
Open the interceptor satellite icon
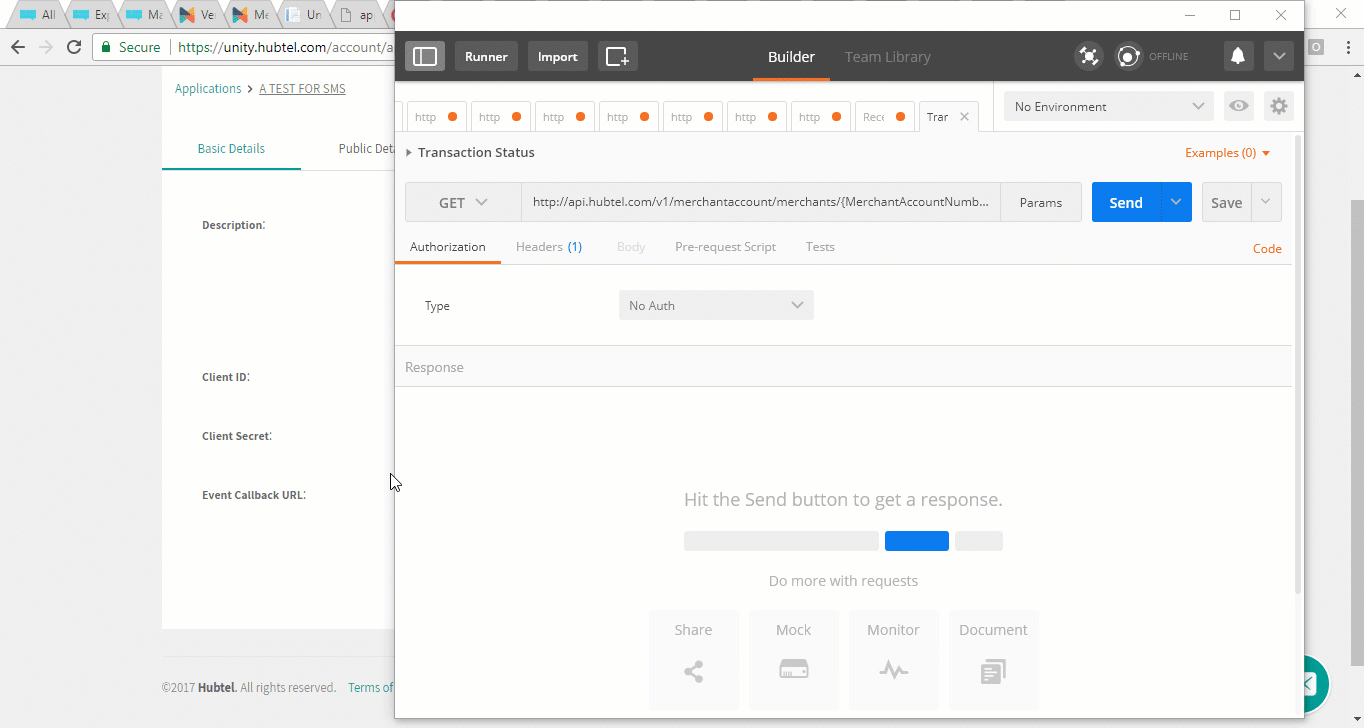[1089, 56]
